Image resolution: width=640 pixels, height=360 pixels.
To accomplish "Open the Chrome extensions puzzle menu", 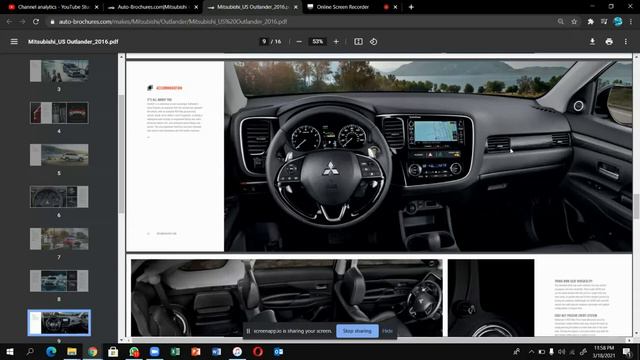I will [x=590, y=22].
